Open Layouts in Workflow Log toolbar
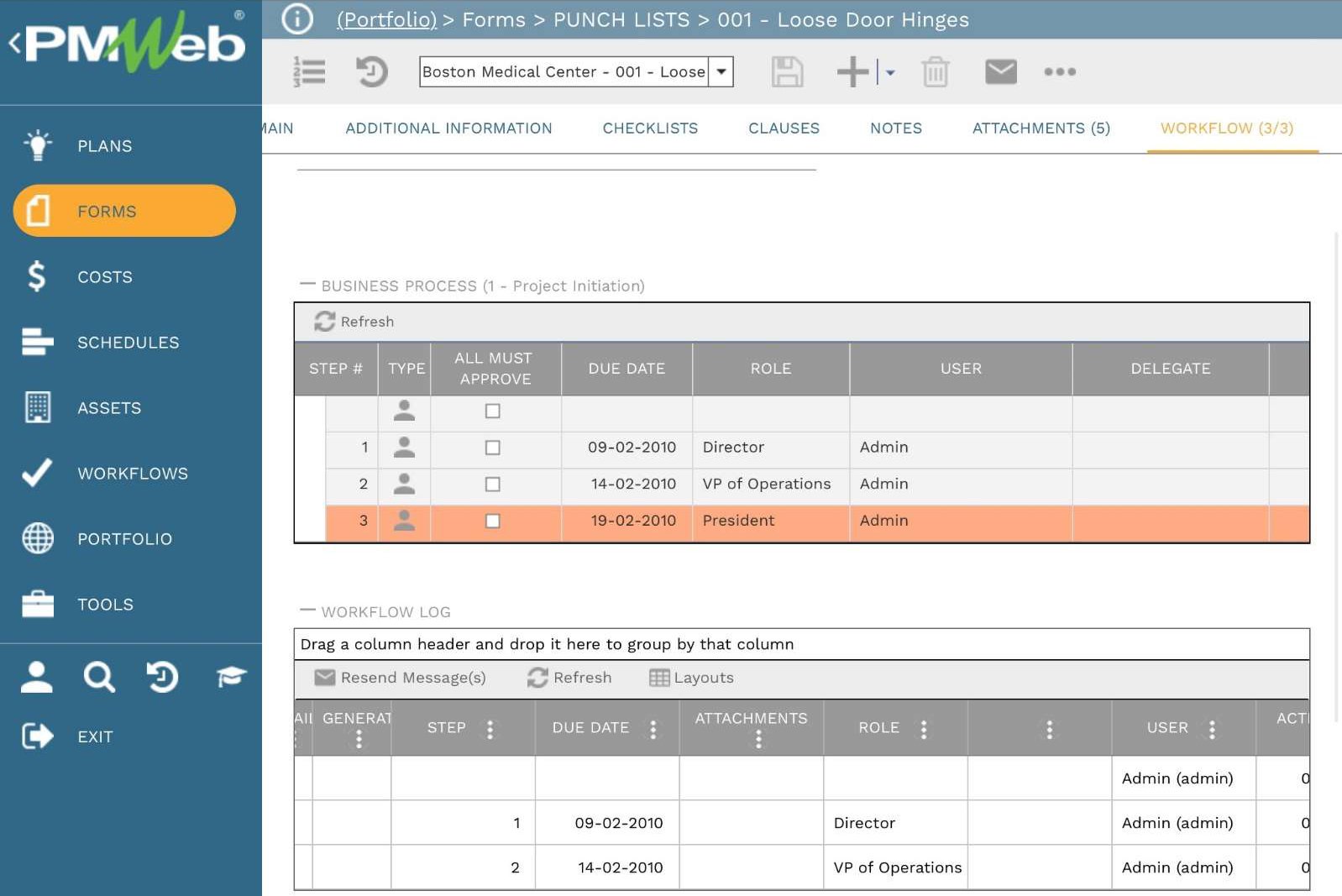The height and width of the screenshot is (896, 1342). pos(691,678)
